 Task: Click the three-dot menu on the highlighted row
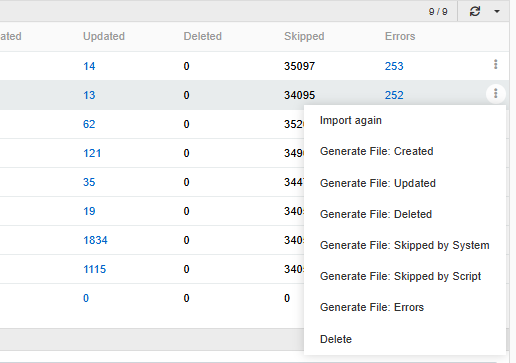pos(496,93)
